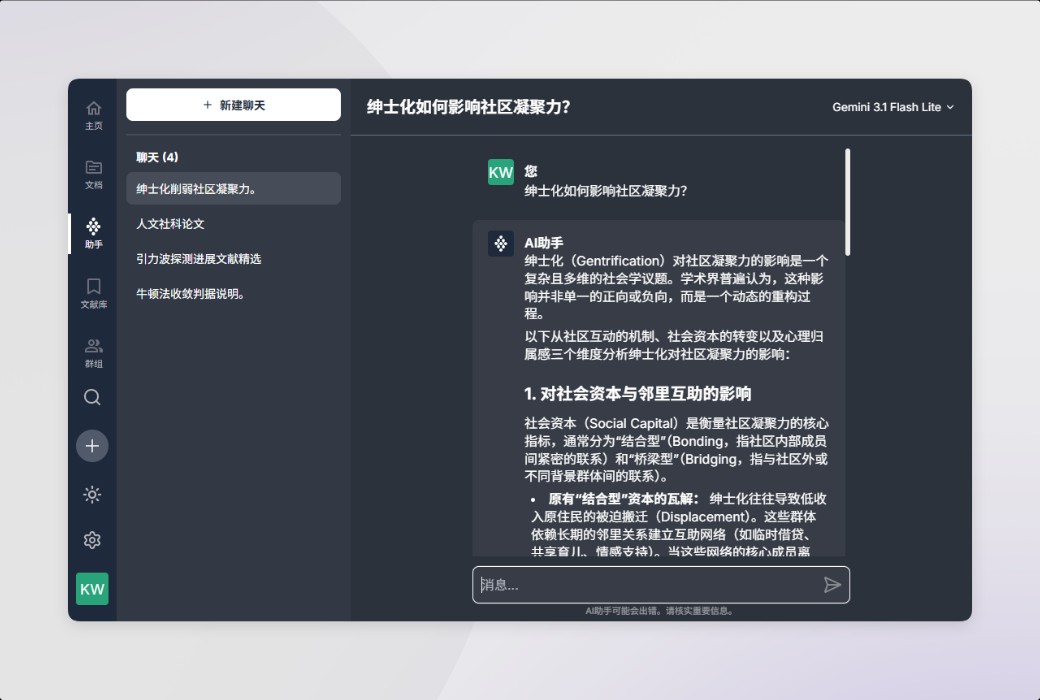Open the 文献库 library bookmark icon
1040x700 pixels.
pos(93,293)
